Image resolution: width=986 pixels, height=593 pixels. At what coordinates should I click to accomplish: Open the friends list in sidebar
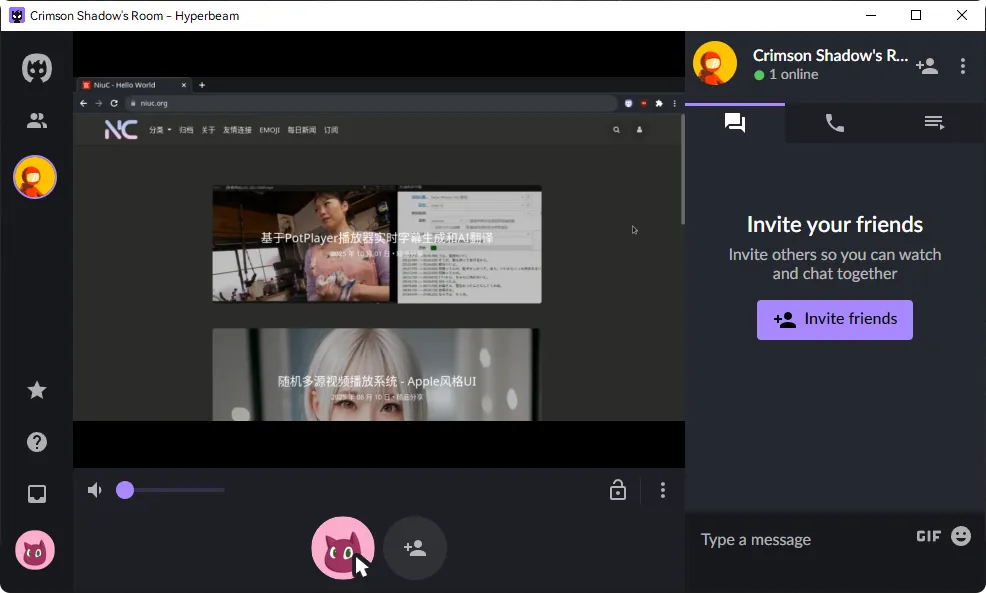click(37, 121)
